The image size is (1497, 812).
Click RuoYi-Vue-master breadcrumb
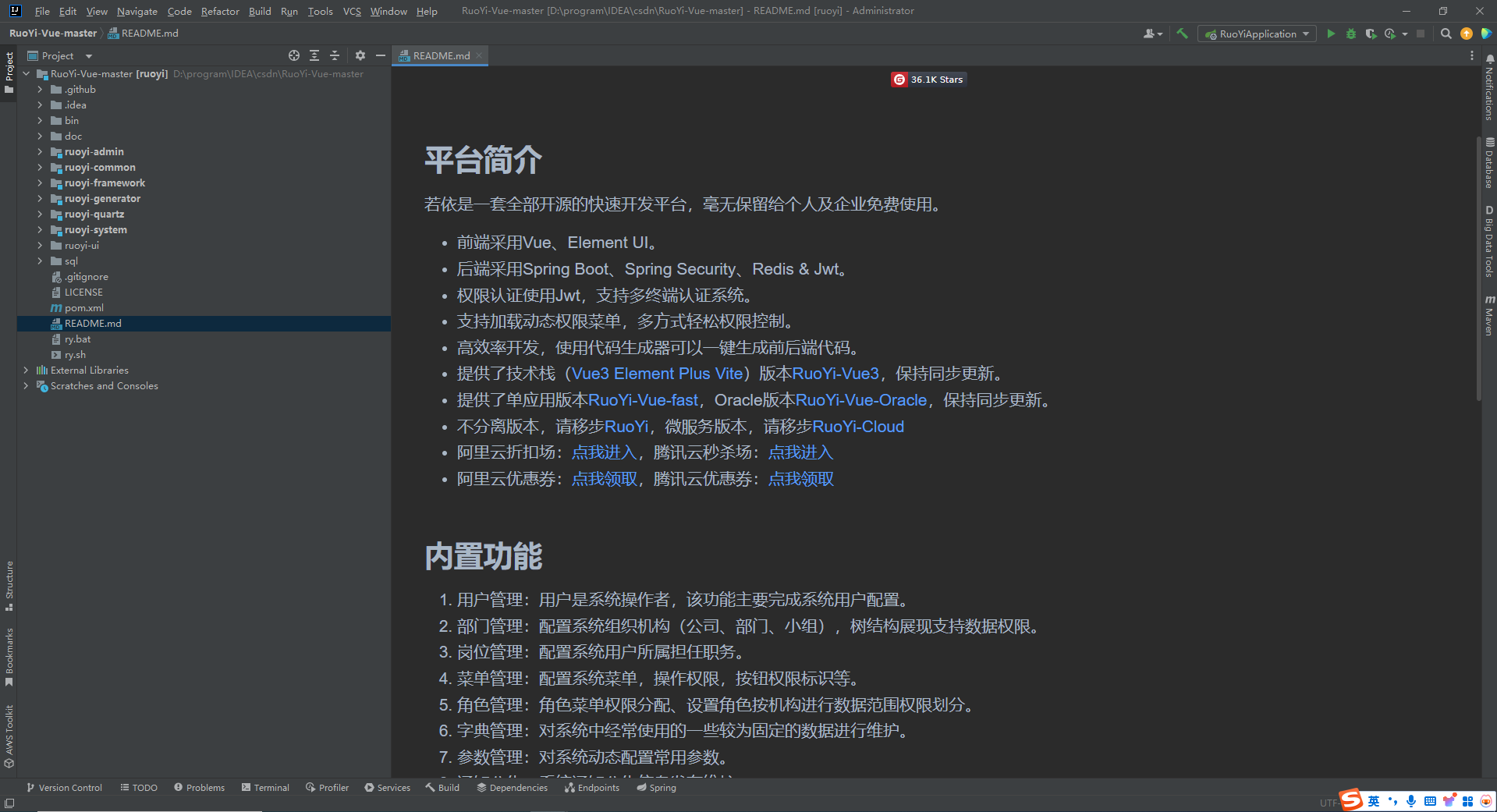(53, 34)
